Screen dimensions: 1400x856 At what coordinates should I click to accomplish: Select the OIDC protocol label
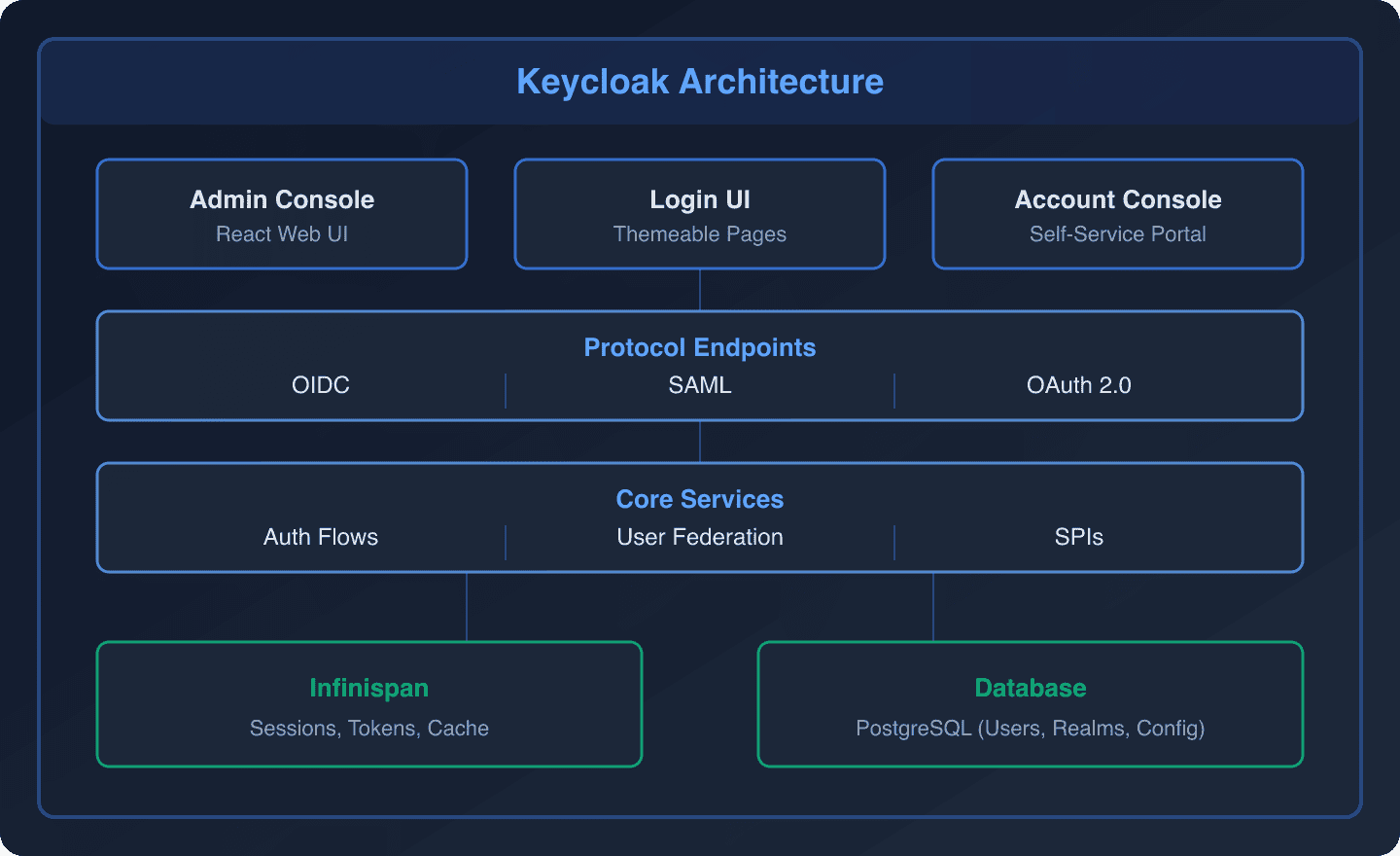pos(321,385)
